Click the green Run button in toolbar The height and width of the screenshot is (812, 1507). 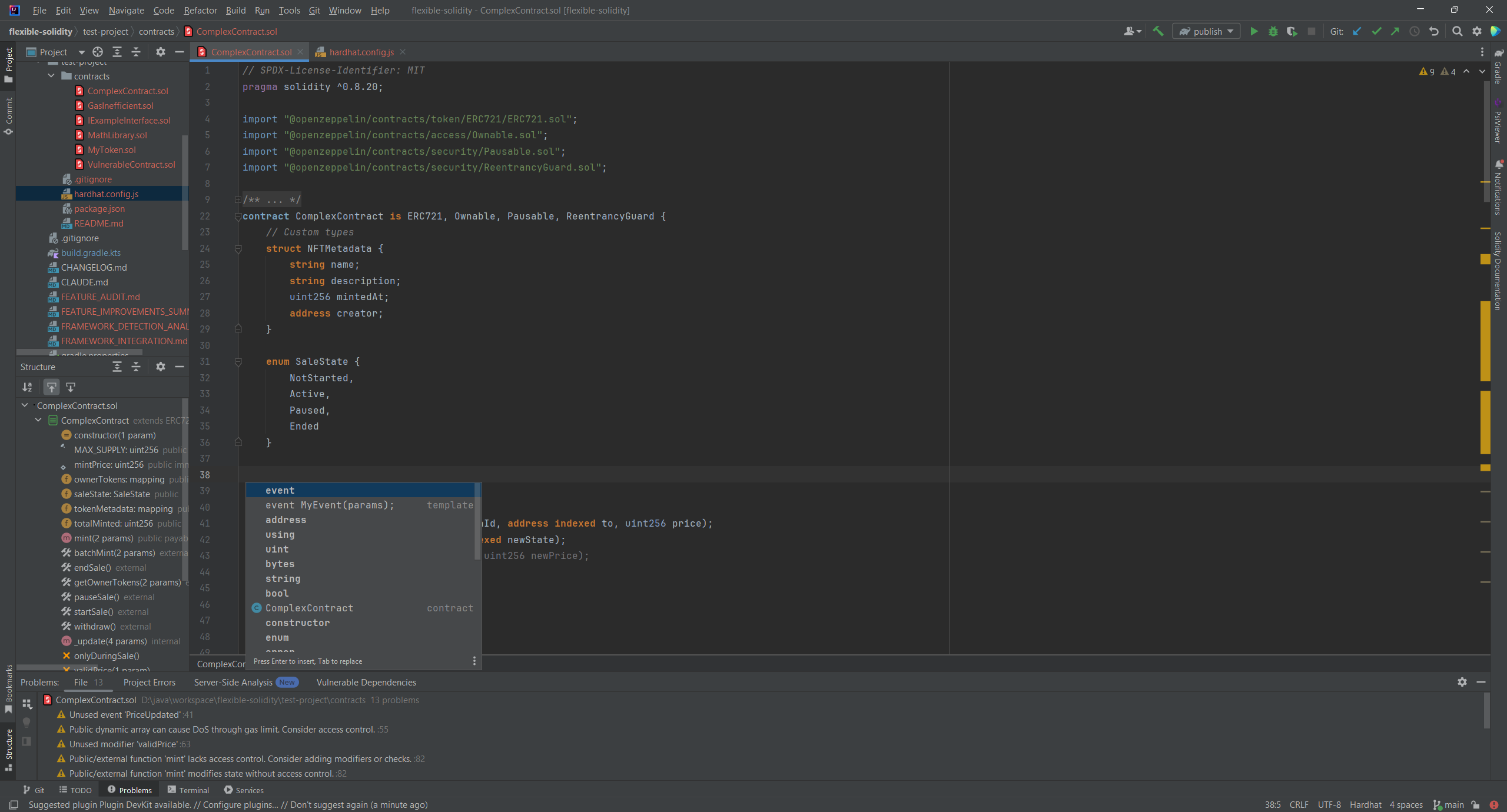click(x=1254, y=32)
